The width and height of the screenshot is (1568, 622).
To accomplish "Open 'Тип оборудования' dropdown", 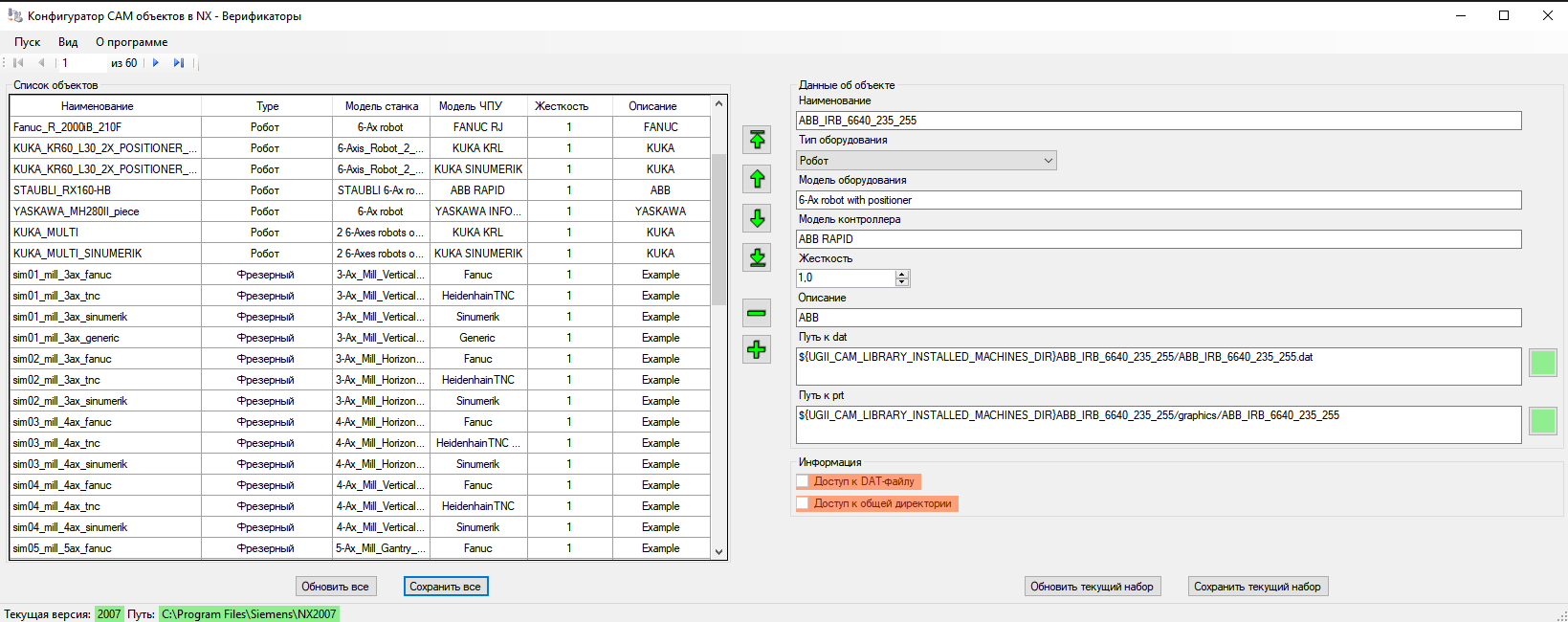I will pyautogui.click(x=1049, y=161).
